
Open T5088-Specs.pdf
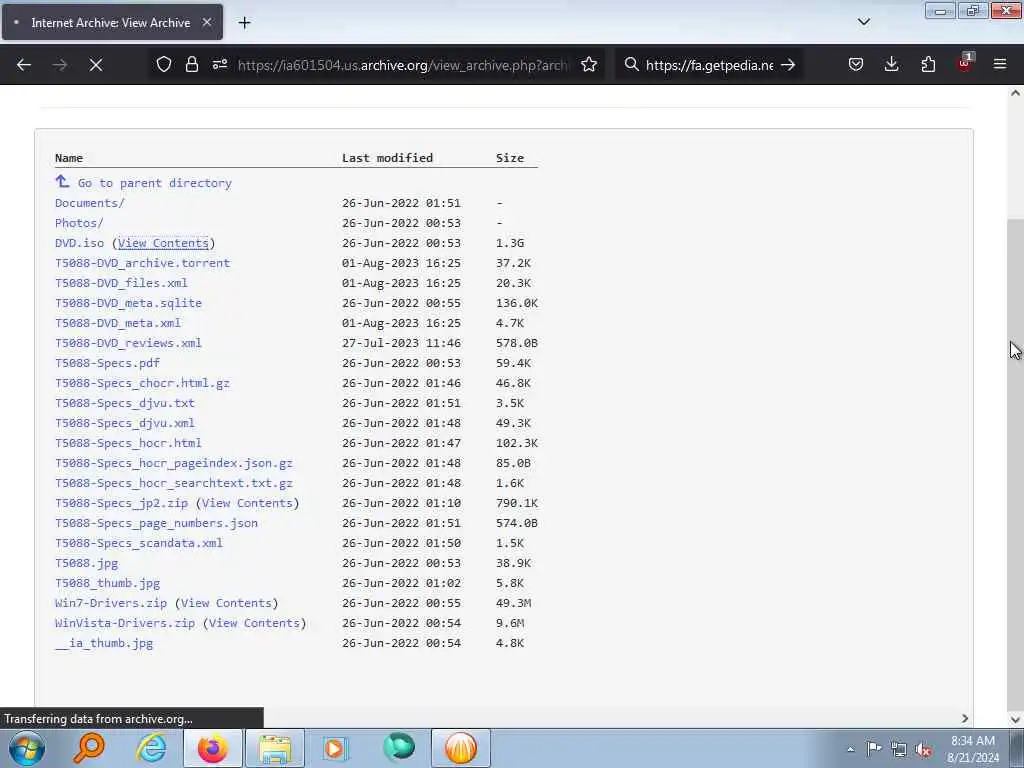[107, 362]
